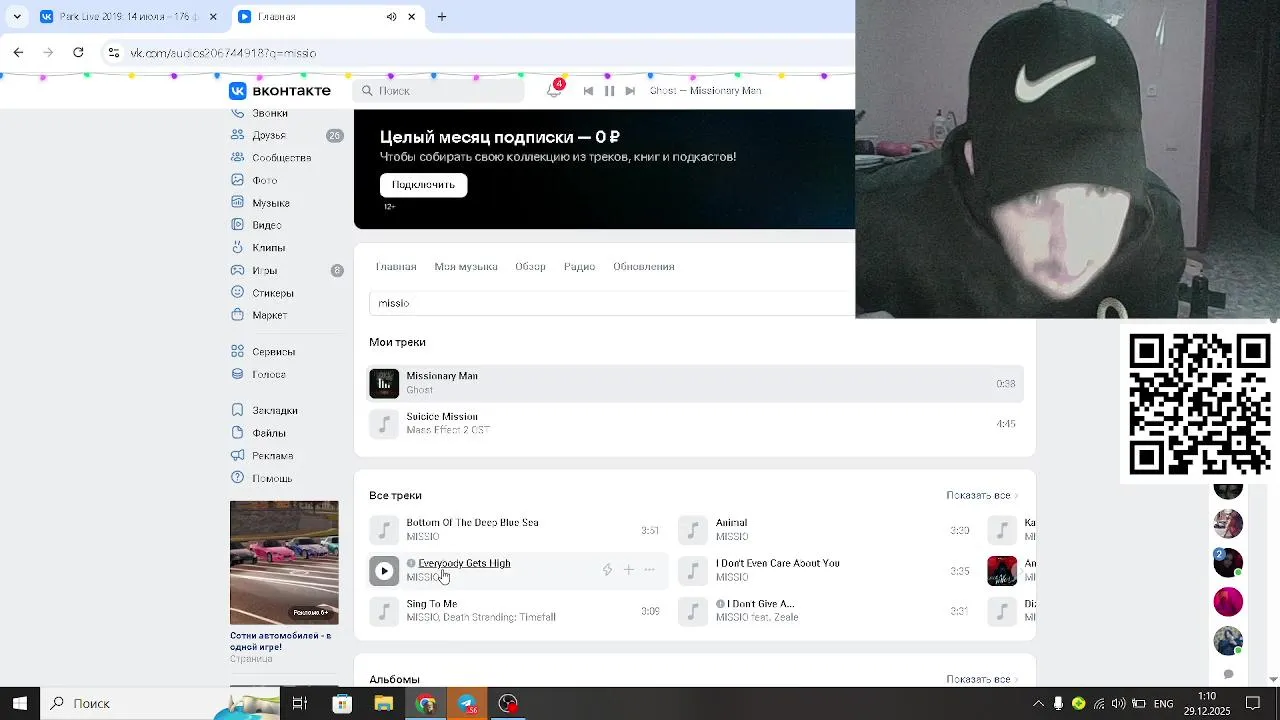Open Фото in left sidebar
Viewport: 1280px width, 720px height.
(264, 180)
